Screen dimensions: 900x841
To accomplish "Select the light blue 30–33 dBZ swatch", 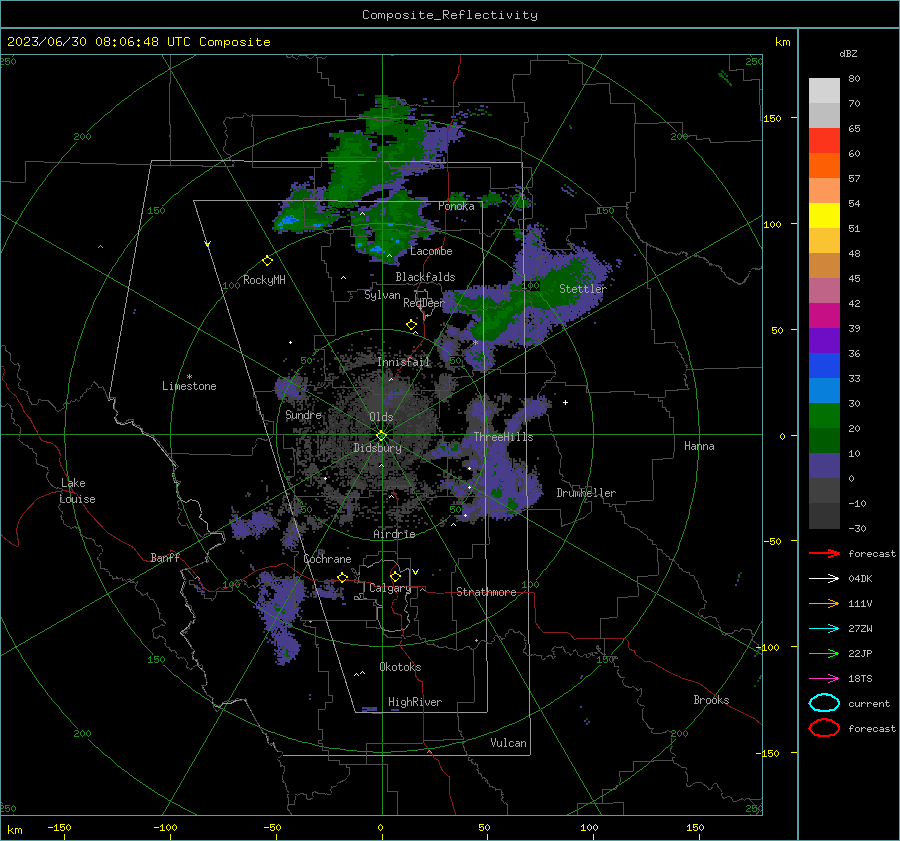I will (x=824, y=391).
